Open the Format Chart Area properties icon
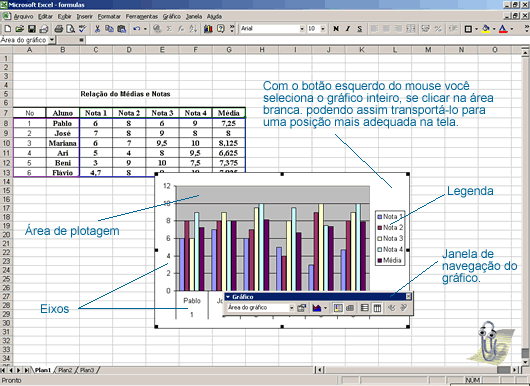Screen dimensions: 530x386 tap(301, 308)
